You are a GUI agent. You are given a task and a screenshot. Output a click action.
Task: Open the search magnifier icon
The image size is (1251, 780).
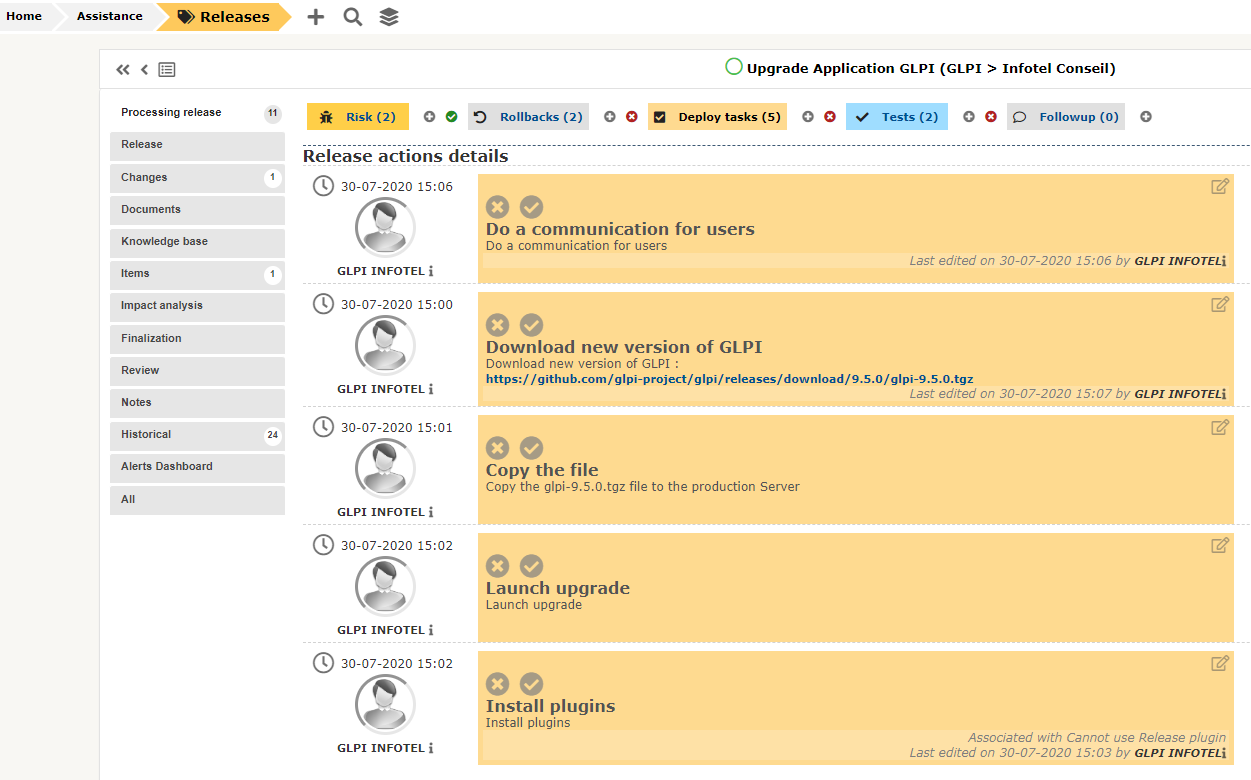[353, 17]
